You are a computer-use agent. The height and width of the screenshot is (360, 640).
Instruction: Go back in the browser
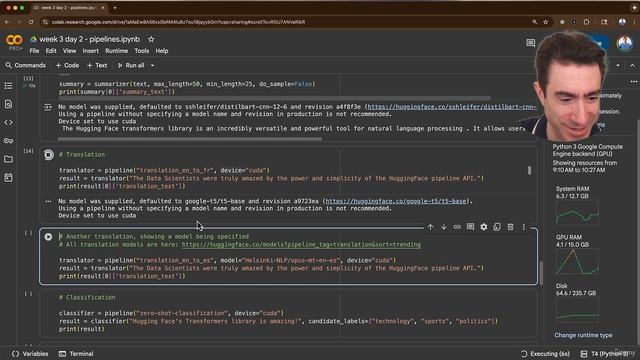point(7,22)
